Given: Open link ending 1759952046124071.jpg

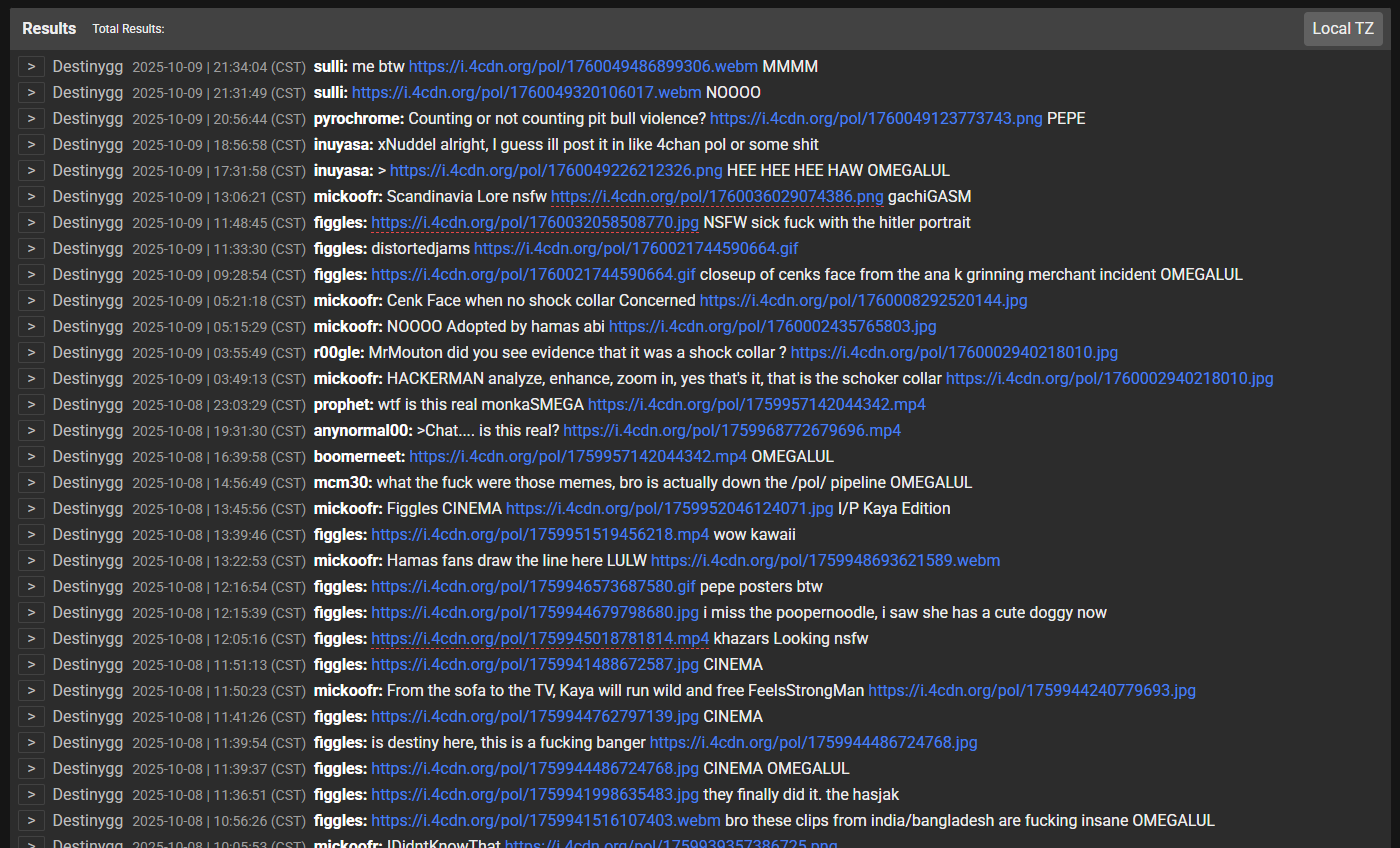Looking at the screenshot, I should click(x=670, y=508).
